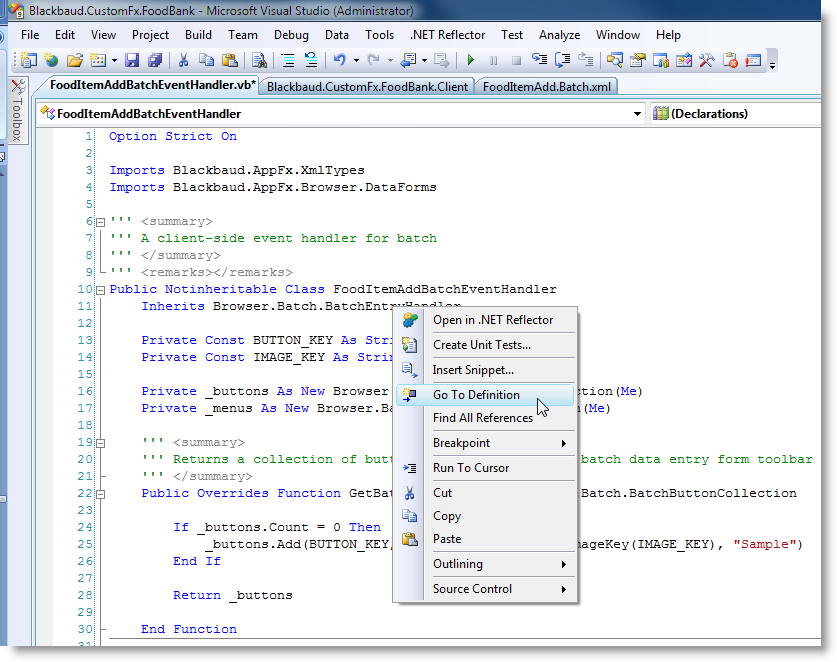
Task: Click the Save All icon
Action: click(x=155, y=60)
